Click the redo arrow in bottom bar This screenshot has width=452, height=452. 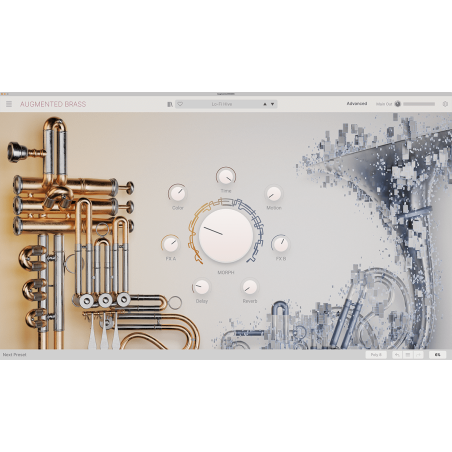[x=418, y=355]
